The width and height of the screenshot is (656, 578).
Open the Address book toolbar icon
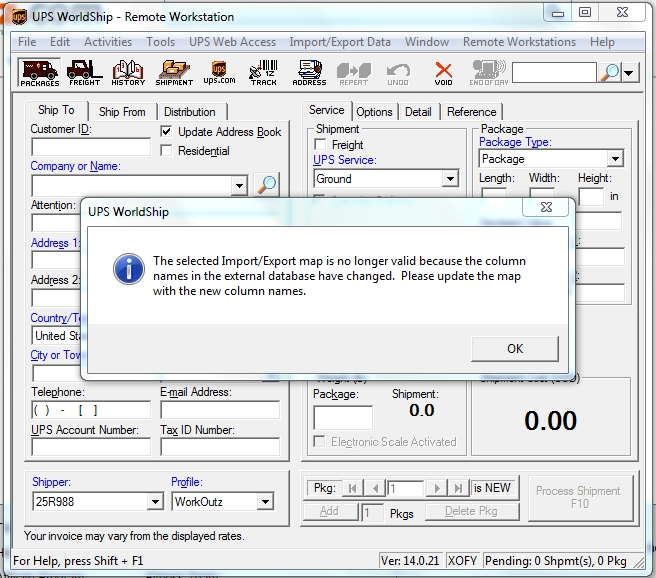(309, 73)
